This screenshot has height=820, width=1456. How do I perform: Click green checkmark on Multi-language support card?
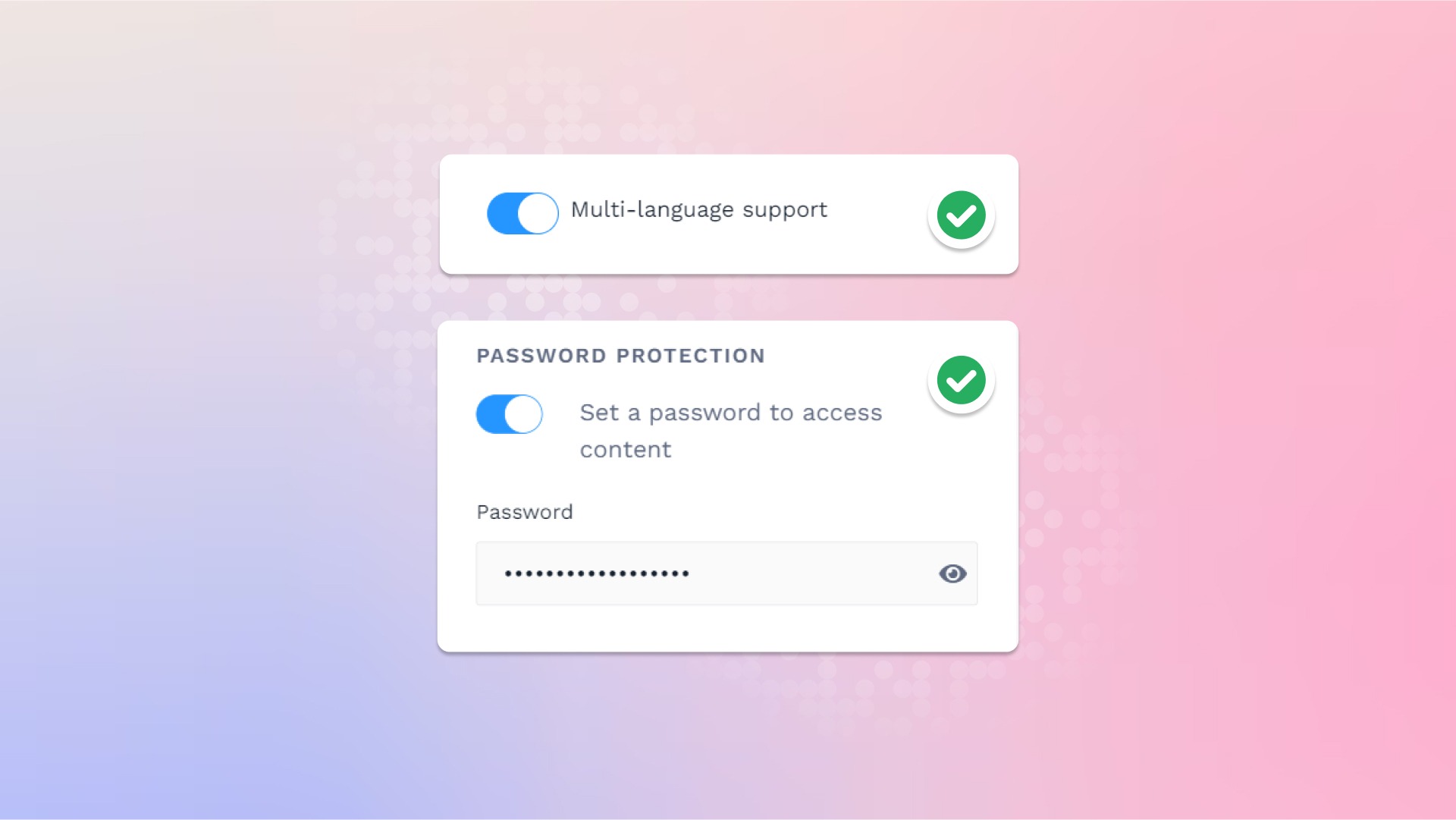pyautogui.click(x=961, y=215)
